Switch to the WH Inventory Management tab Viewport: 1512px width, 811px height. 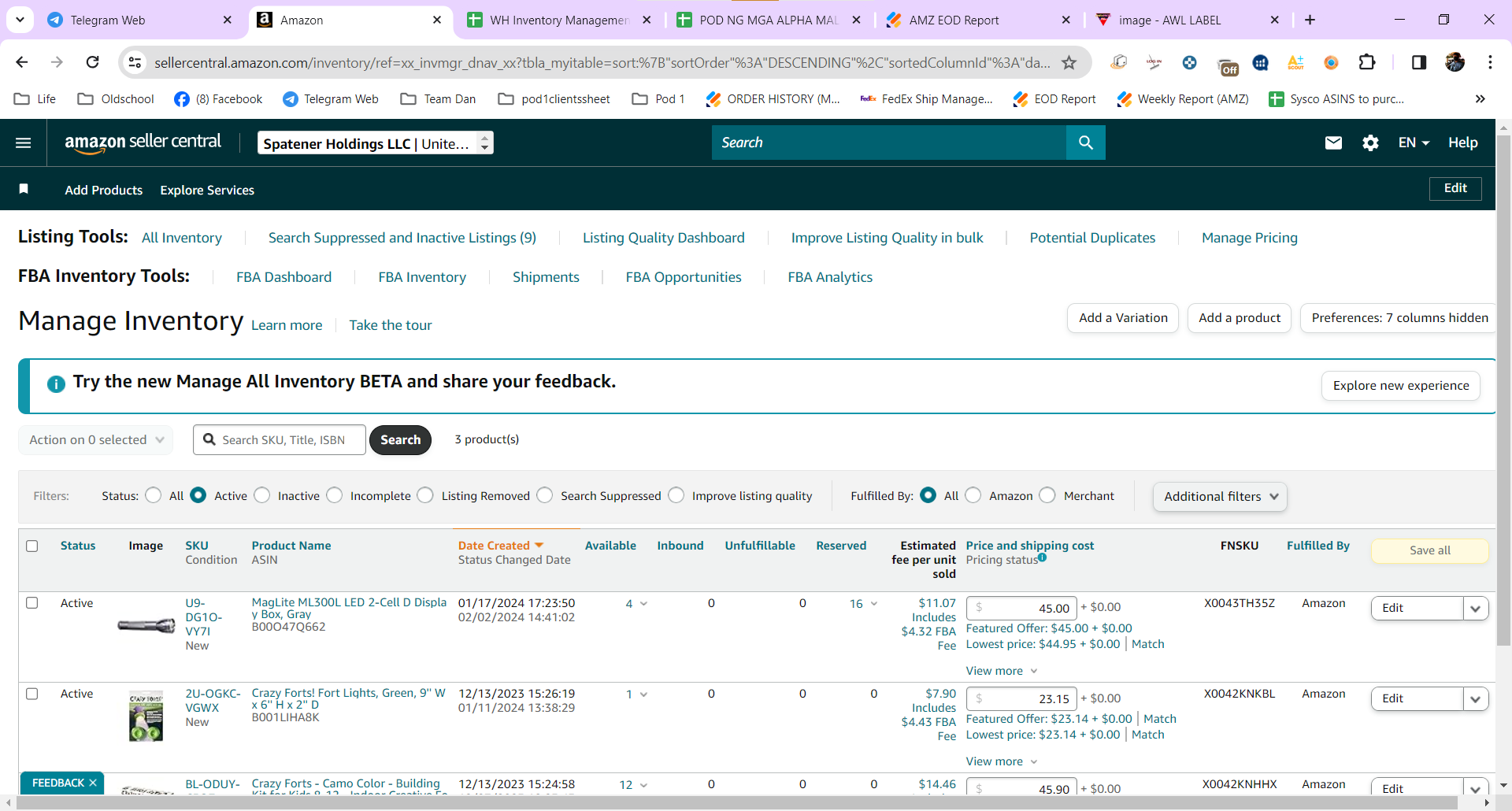click(x=559, y=20)
